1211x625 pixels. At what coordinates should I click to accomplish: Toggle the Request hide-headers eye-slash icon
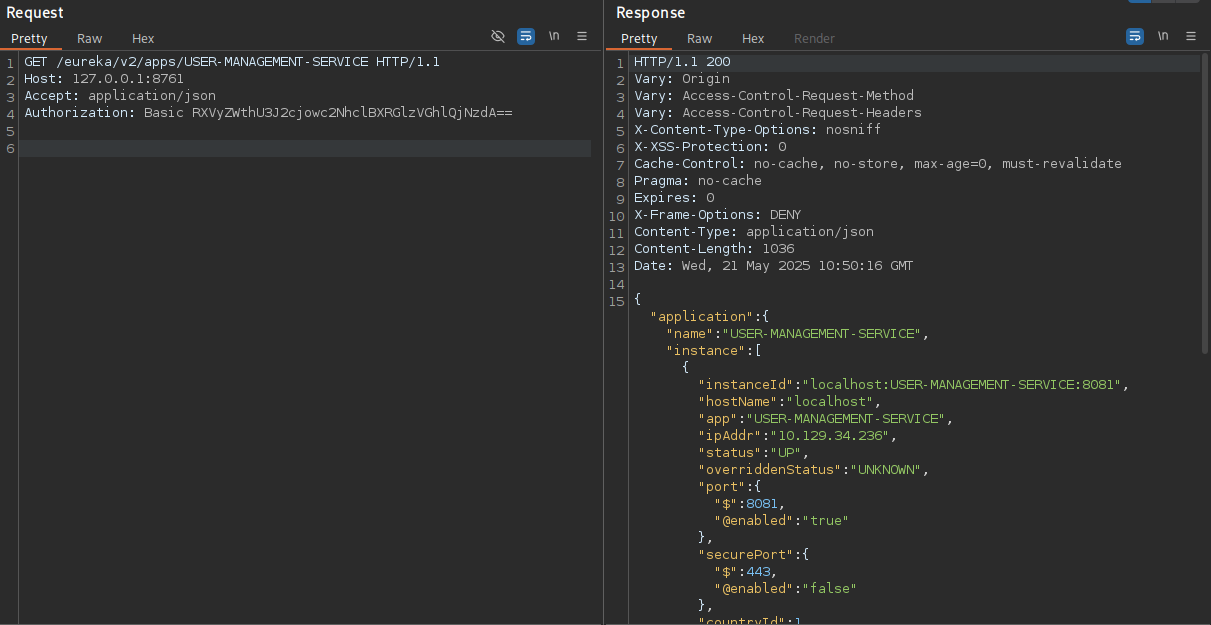[x=498, y=37]
